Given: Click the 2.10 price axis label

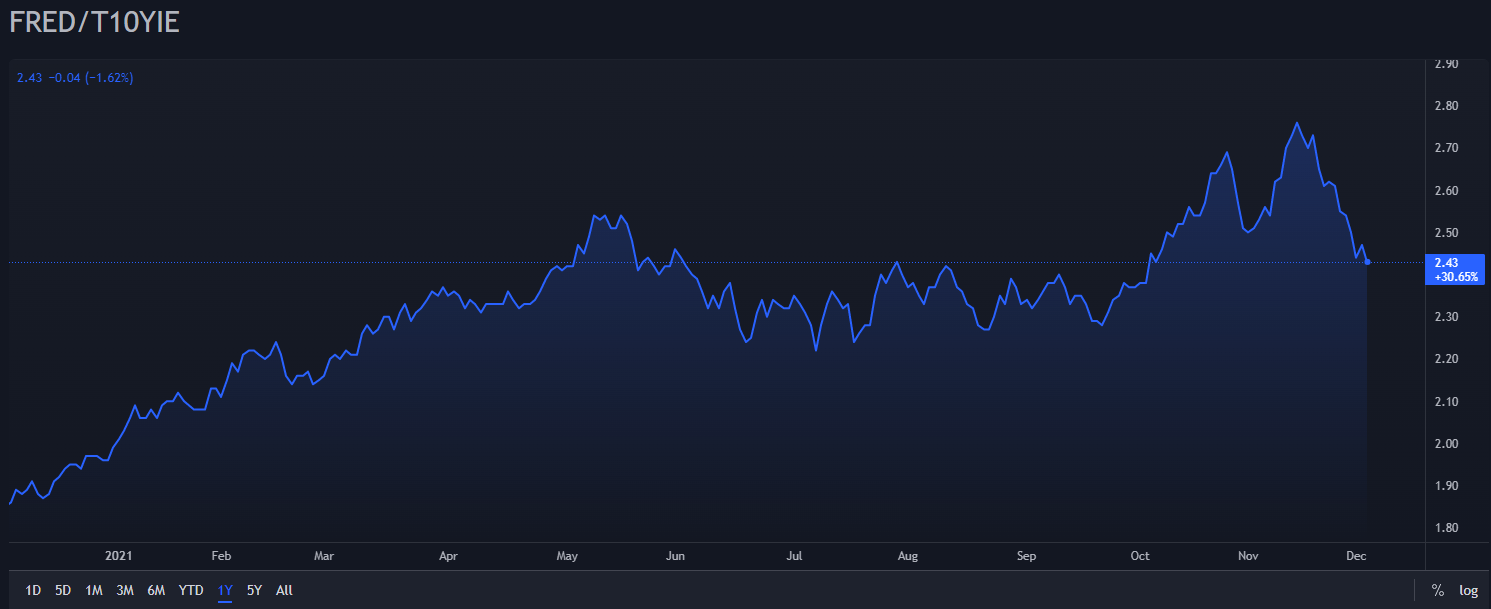Looking at the screenshot, I should 1446,402.
